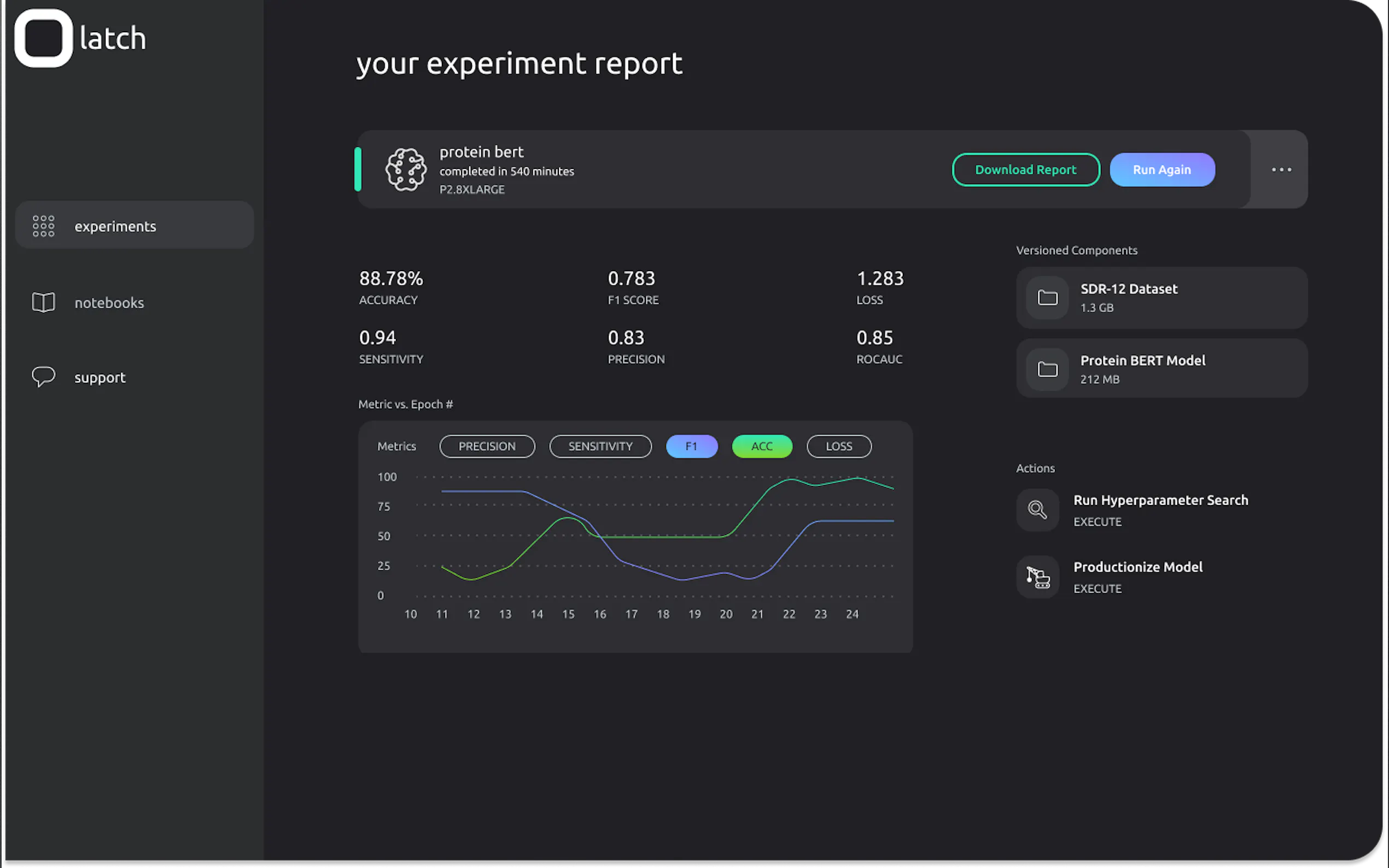Disable the ACC metric chip
Screen dimensions: 1389x868
tap(761, 446)
